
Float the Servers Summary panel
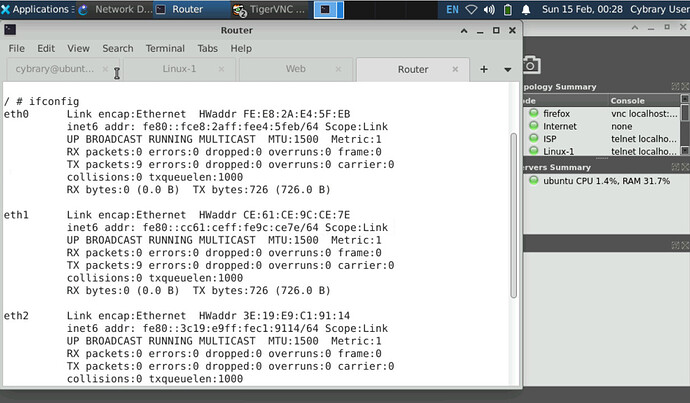click(x=675, y=167)
